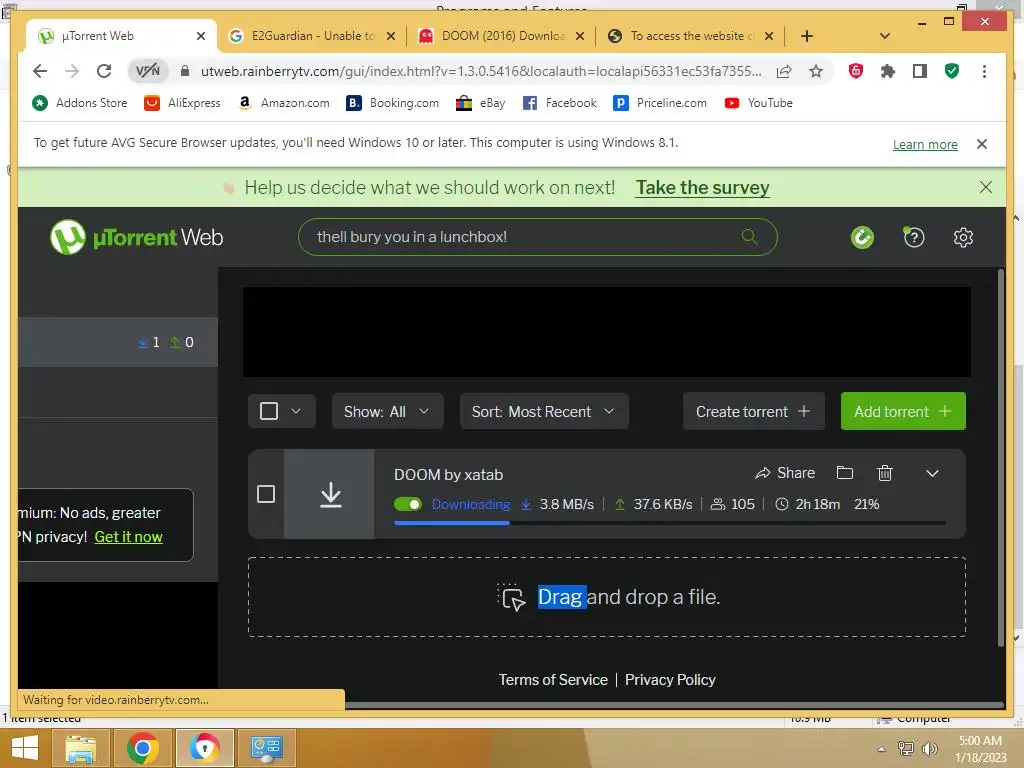Image resolution: width=1024 pixels, height=768 pixels.
Task: Open the red shield adblock extension
Action: coord(856,71)
